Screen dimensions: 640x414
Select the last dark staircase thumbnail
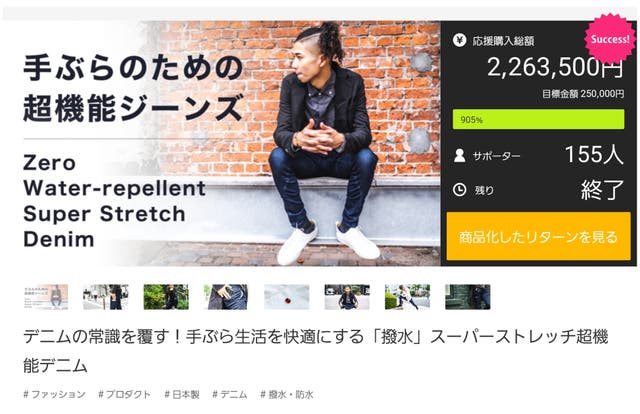(468, 297)
